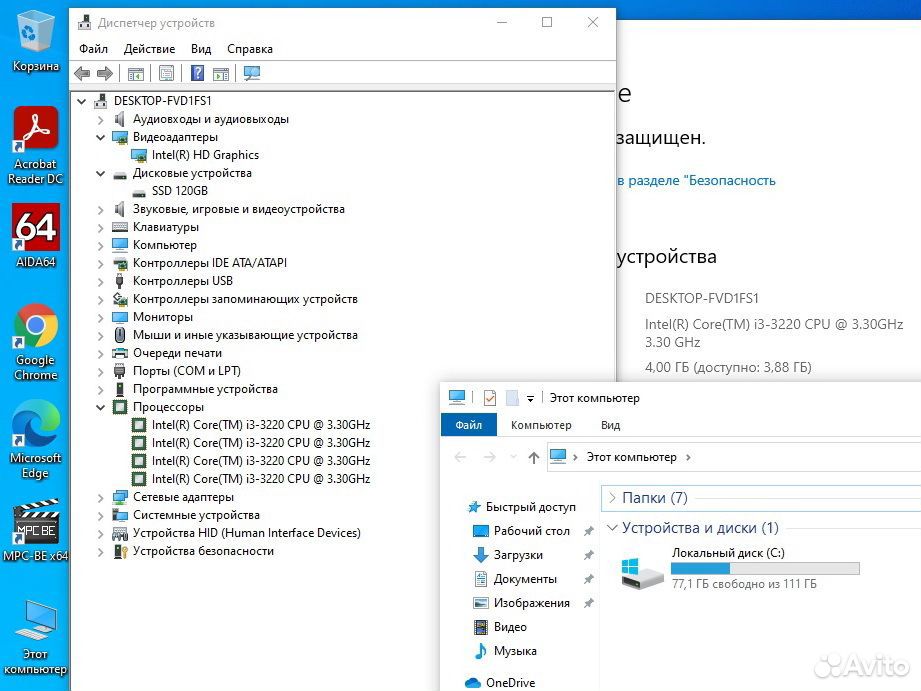Click the Help question-mark toolbar icon
Viewport: 921px width, 691px height.
[198, 73]
